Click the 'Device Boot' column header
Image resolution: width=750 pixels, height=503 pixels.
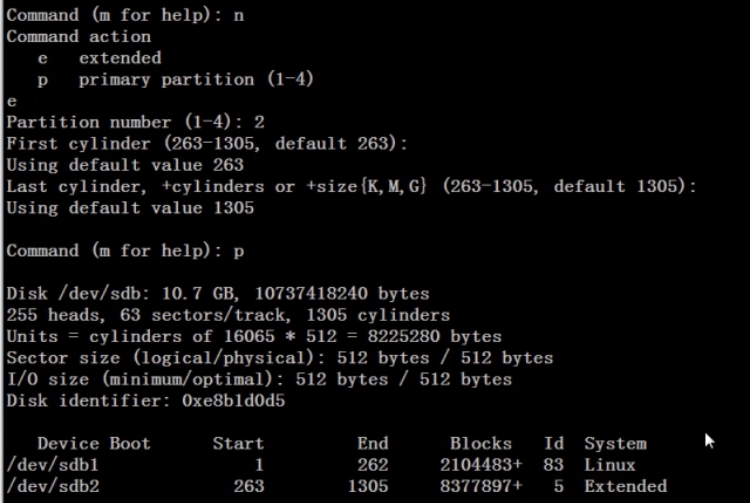pyautogui.click(x=93, y=443)
